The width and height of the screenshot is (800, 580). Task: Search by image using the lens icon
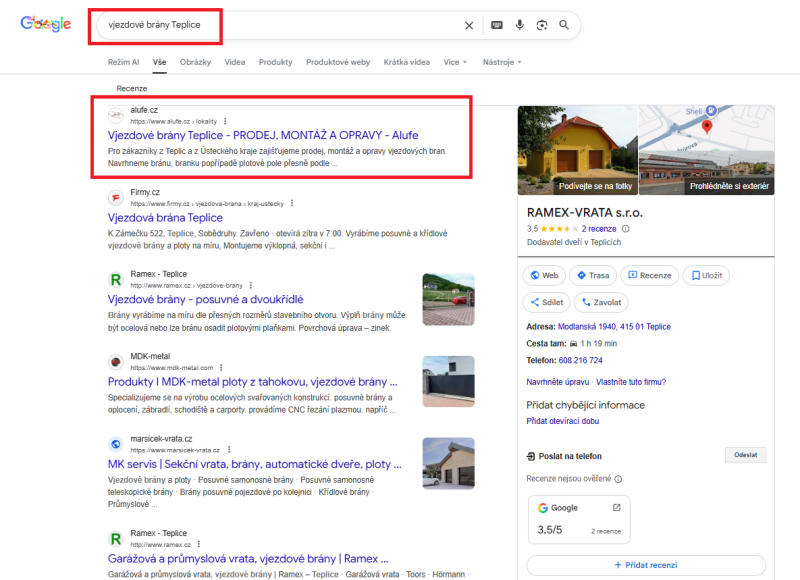point(542,25)
